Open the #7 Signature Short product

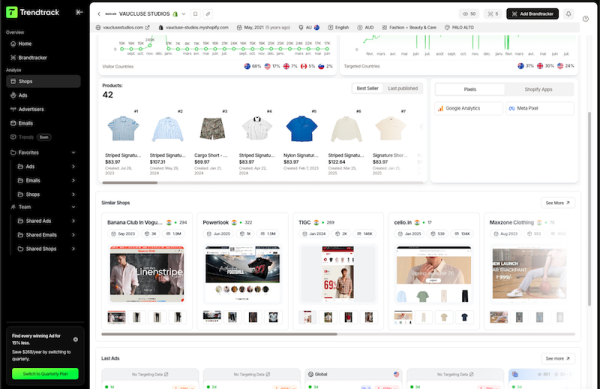[390, 129]
